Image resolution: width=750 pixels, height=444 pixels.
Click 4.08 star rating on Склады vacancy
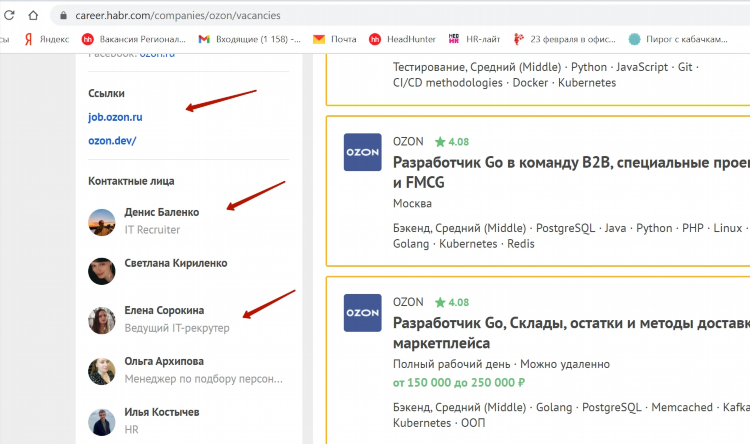[x=452, y=302]
